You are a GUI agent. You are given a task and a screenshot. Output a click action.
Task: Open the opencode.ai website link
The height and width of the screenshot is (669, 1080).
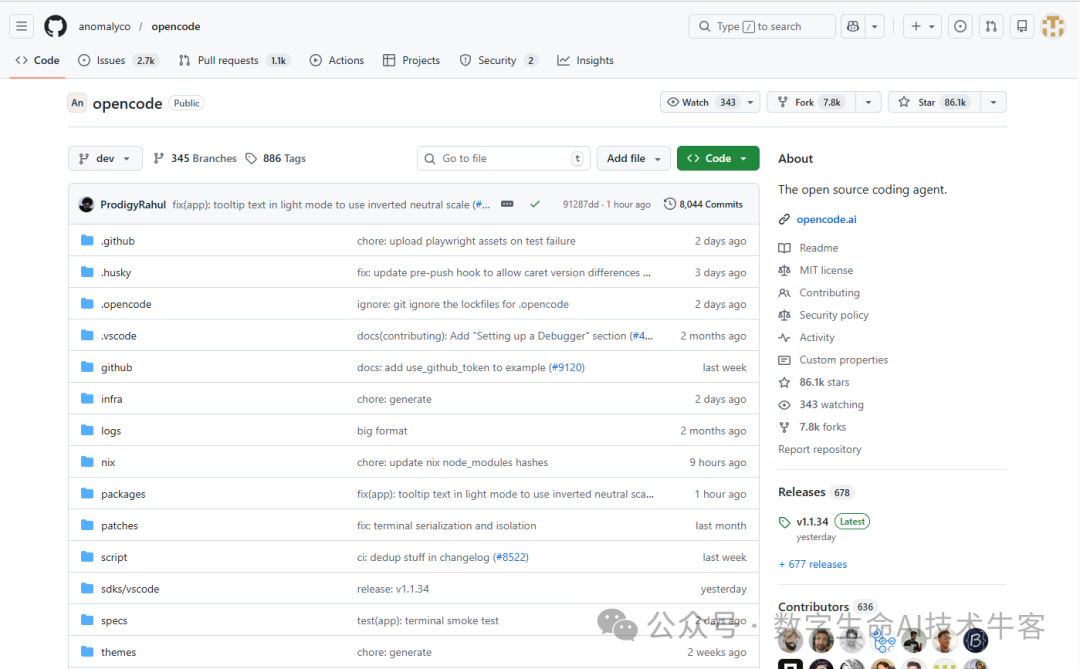(x=827, y=219)
